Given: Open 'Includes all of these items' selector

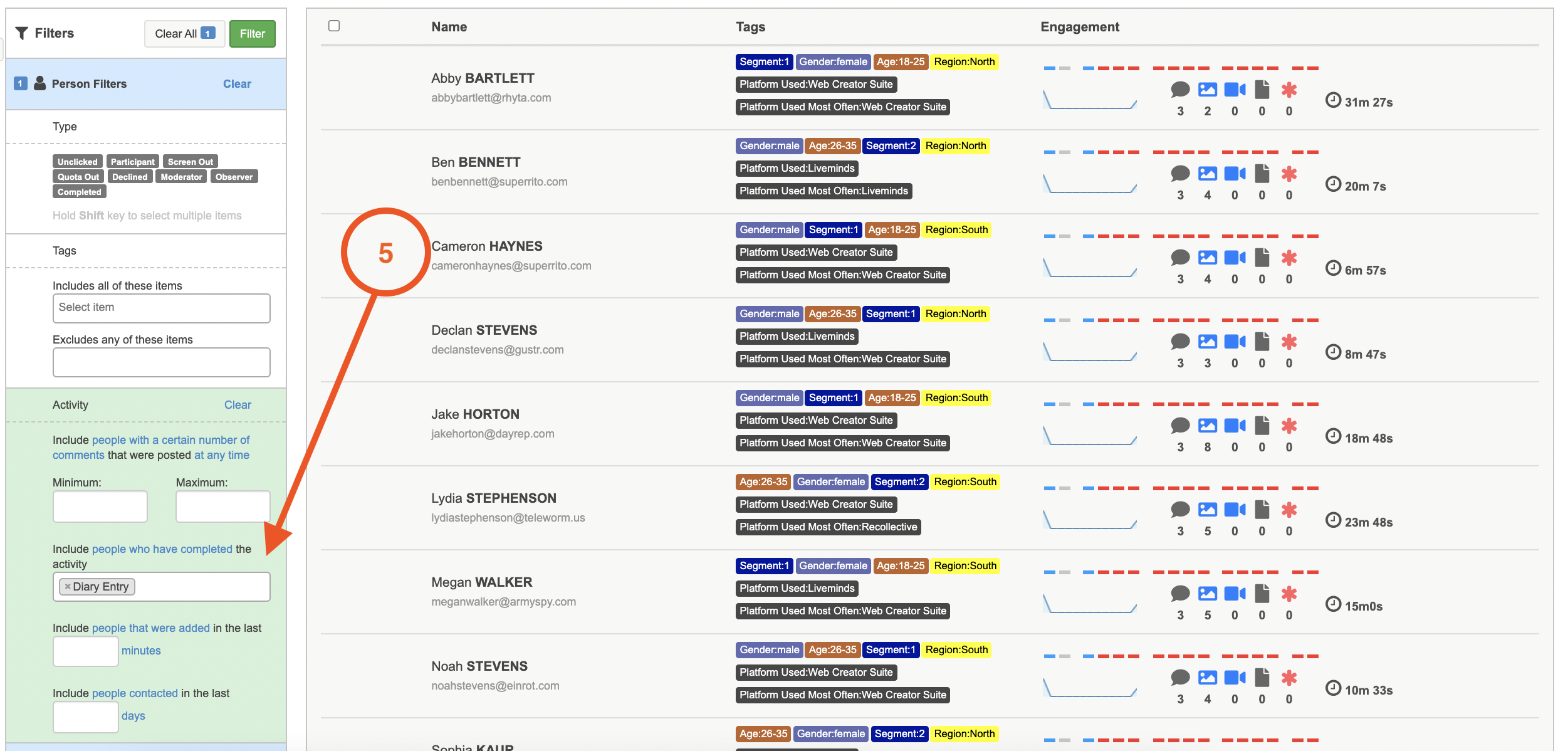Looking at the screenshot, I should point(161,308).
